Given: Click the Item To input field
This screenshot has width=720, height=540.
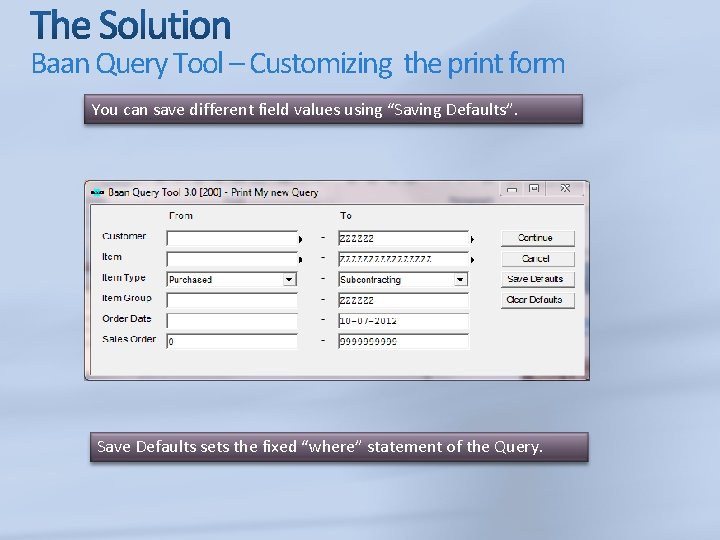Looking at the screenshot, I should click(x=404, y=259).
